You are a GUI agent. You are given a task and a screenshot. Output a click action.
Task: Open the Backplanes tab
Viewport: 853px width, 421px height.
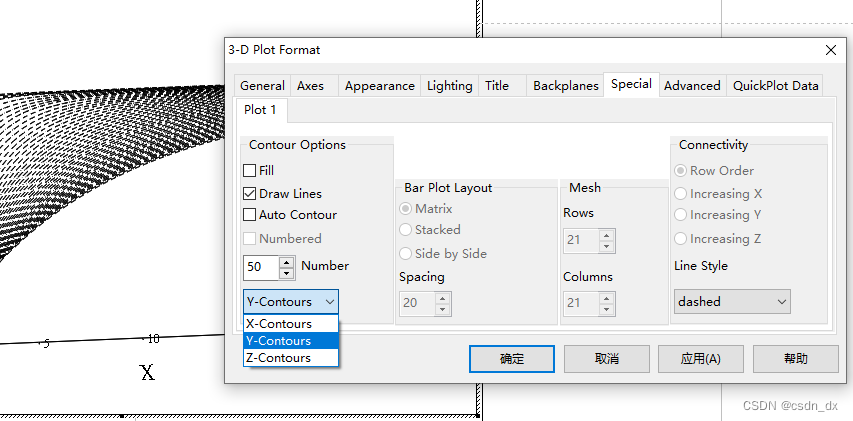point(565,86)
